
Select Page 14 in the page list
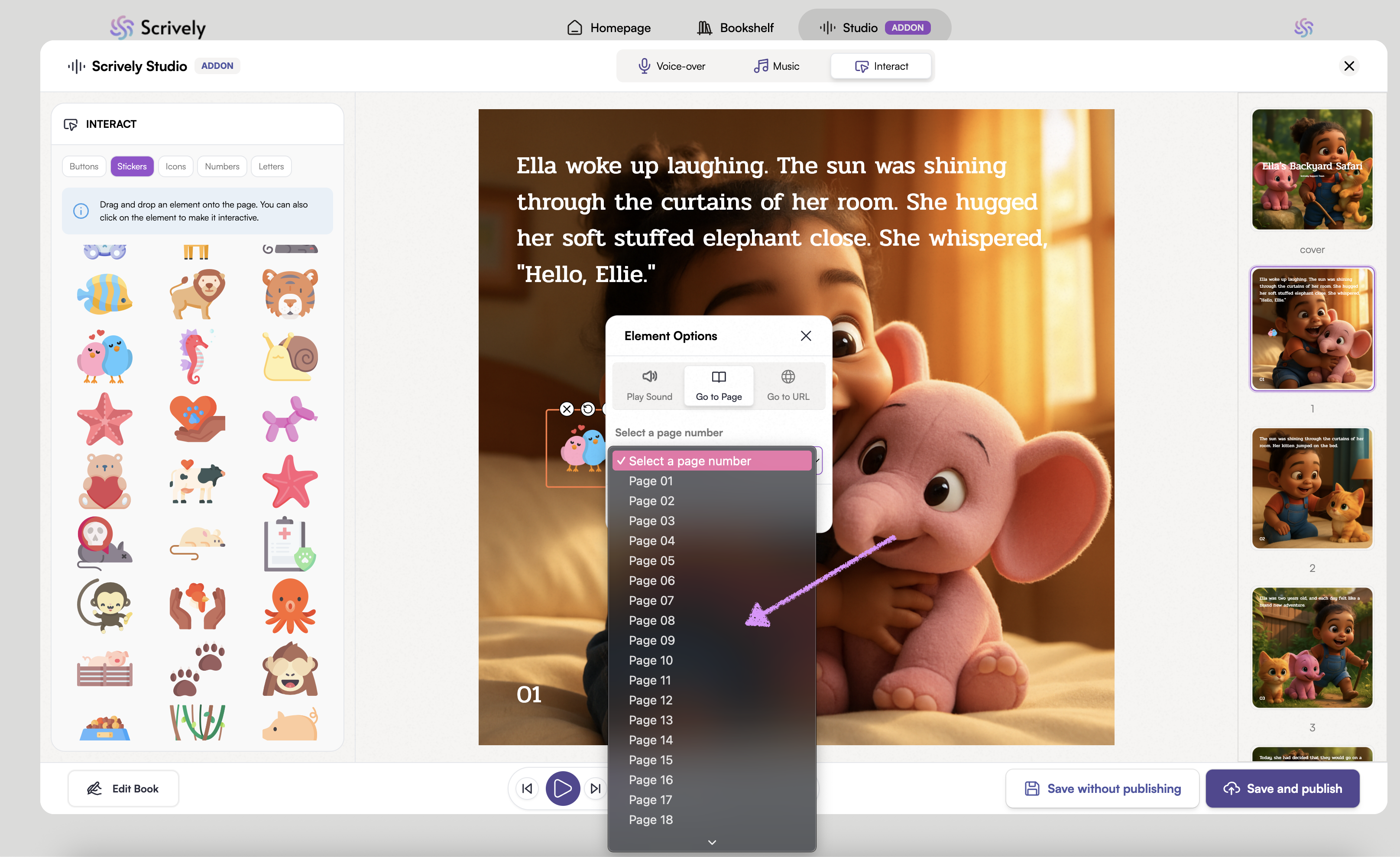pyautogui.click(x=651, y=740)
